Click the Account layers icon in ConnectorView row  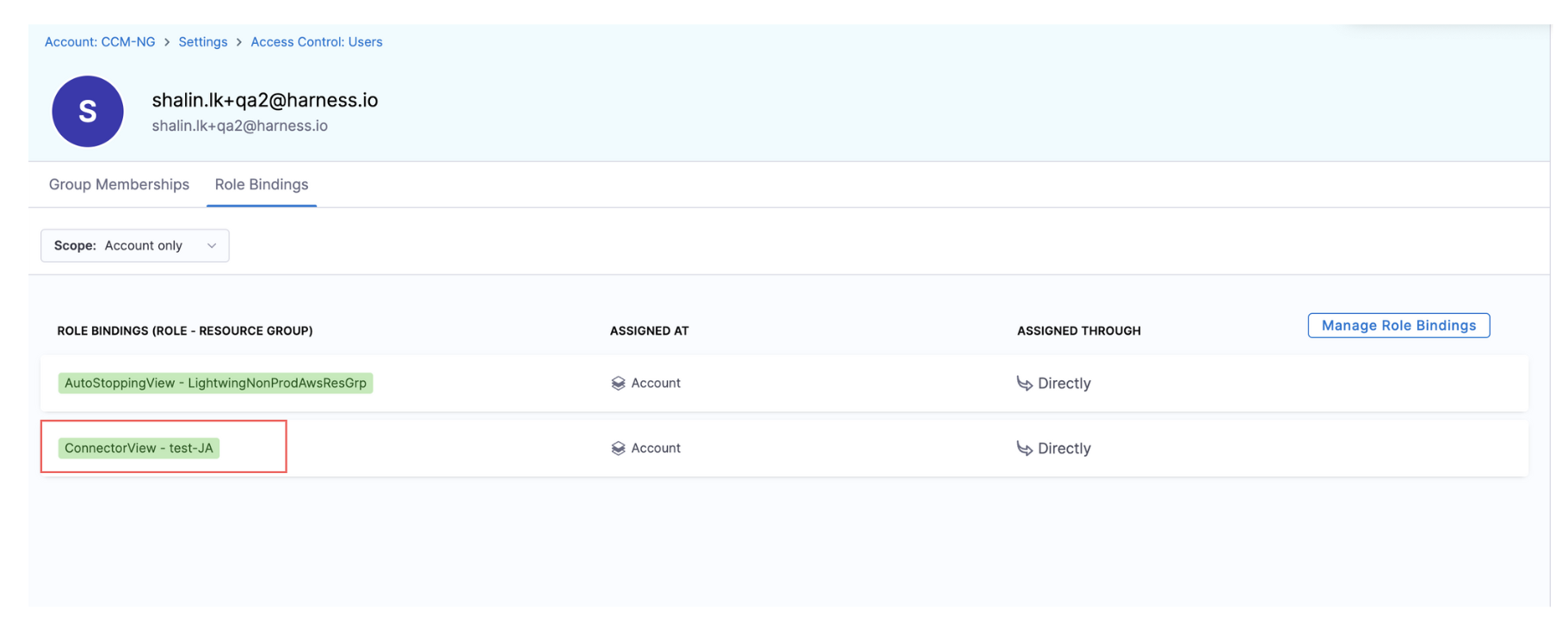tap(618, 448)
